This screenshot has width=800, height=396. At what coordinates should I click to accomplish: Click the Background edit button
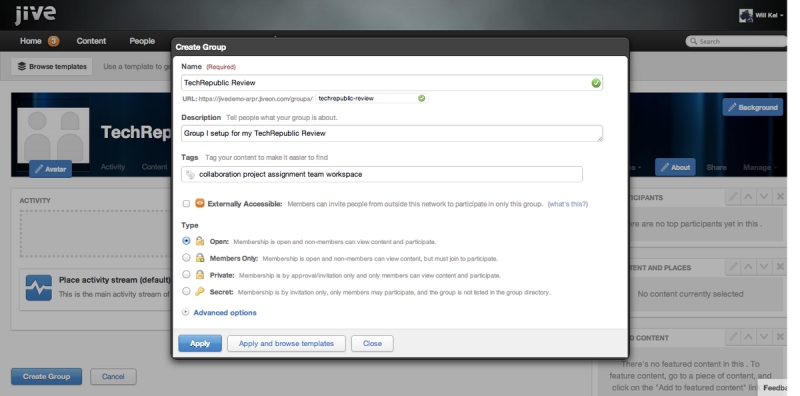pyautogui.click(x=753, y=107)
